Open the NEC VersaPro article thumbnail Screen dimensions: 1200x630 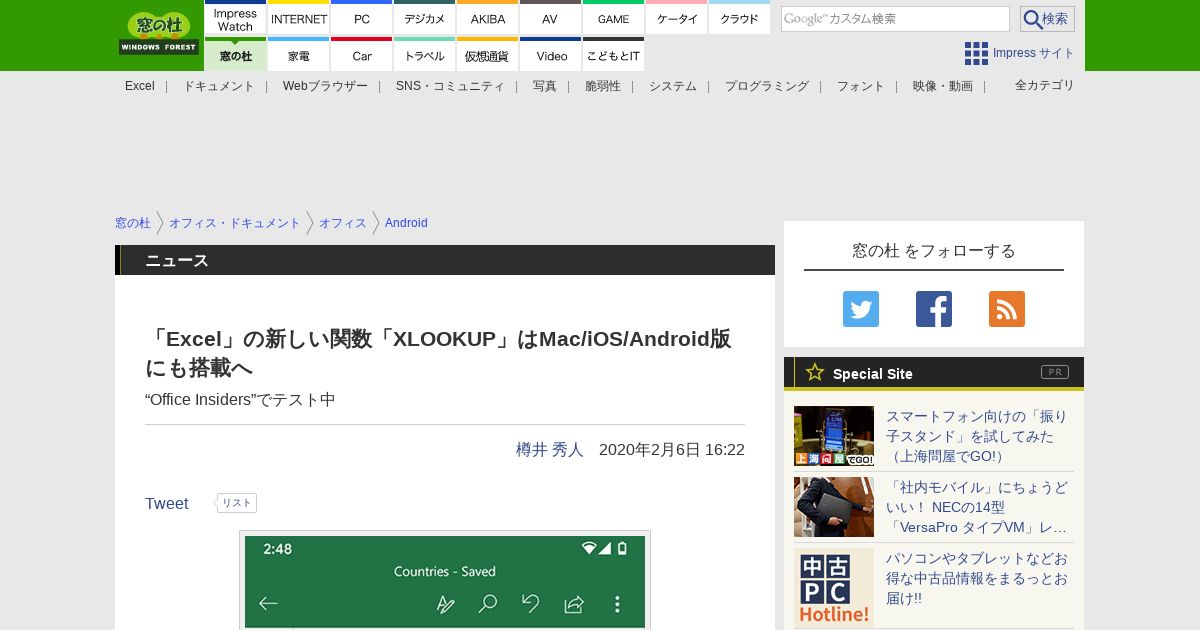834,507
